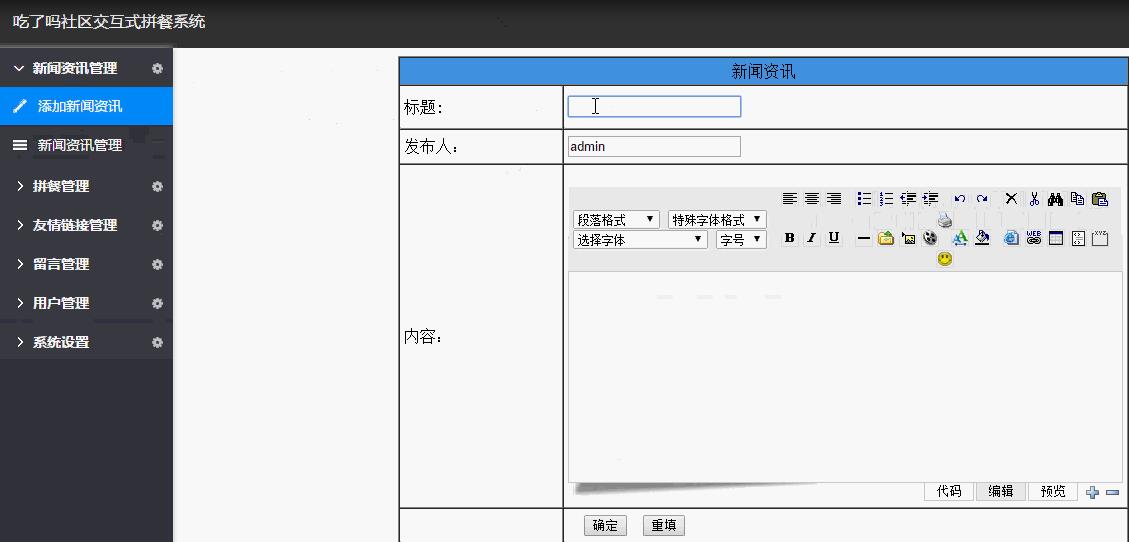Click the 标题 title input field
Viewport: 1129px width, 542px height.
click(x=654, y=107)
